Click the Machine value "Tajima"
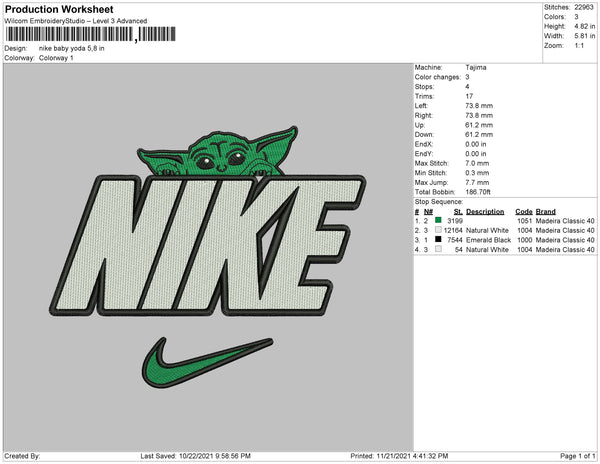The image size is (600, 464). pyautogui.click(x=476, y=67)
